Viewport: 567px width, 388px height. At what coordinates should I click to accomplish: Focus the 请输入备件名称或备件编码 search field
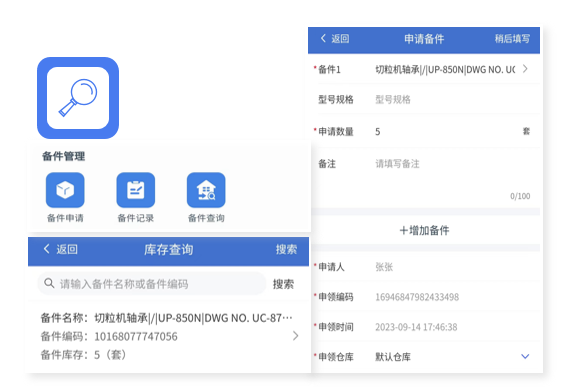[x=152, y=283]
